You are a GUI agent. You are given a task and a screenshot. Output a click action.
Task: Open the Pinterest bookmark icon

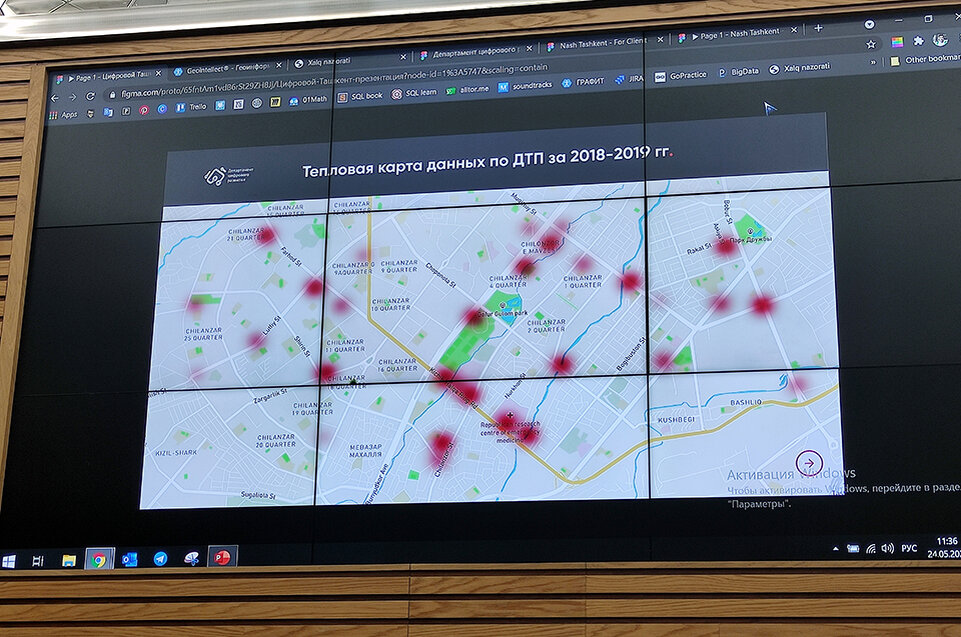click(x=144, y=110)
